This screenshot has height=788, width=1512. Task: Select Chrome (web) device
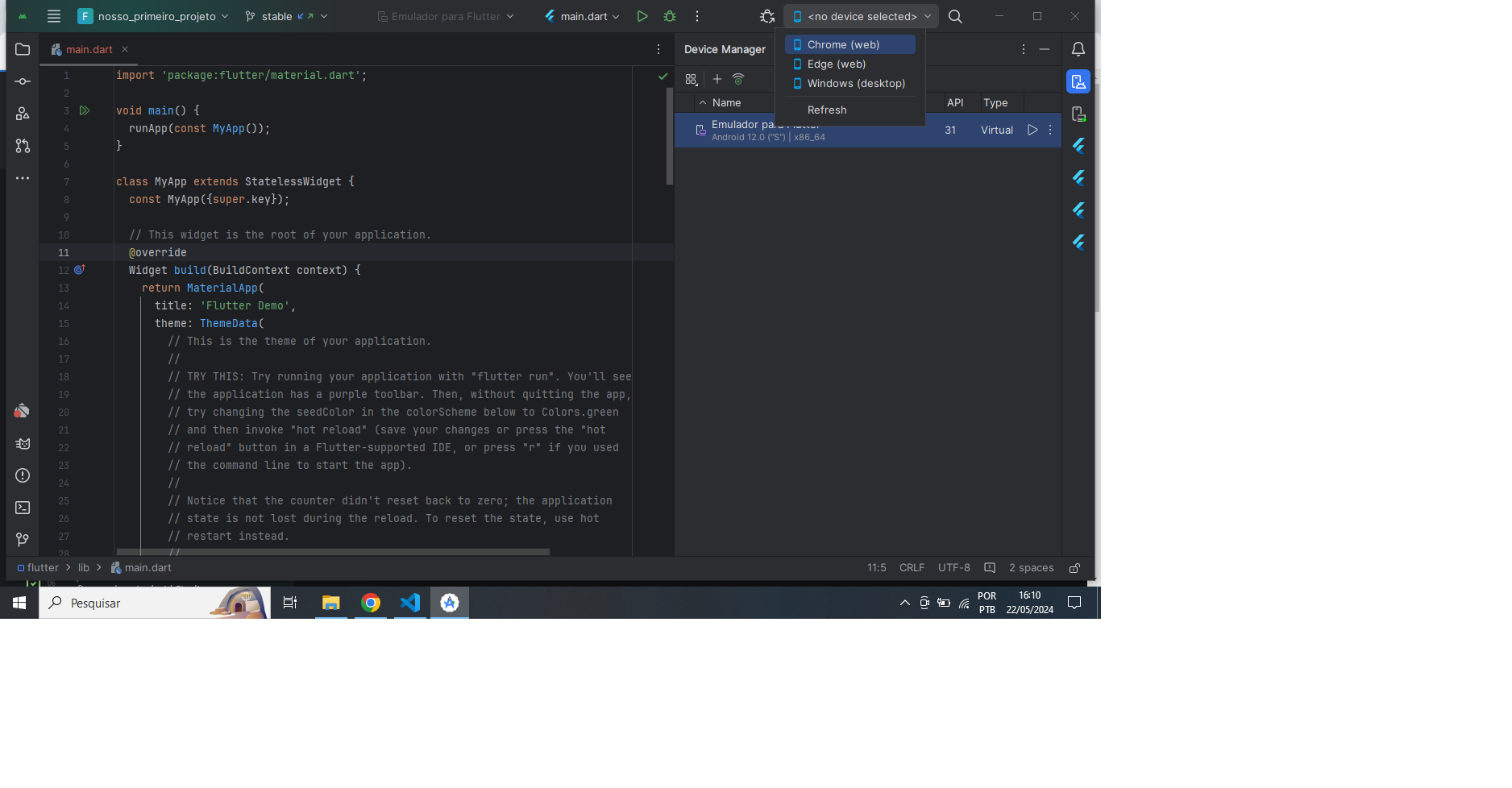[850, 44]
